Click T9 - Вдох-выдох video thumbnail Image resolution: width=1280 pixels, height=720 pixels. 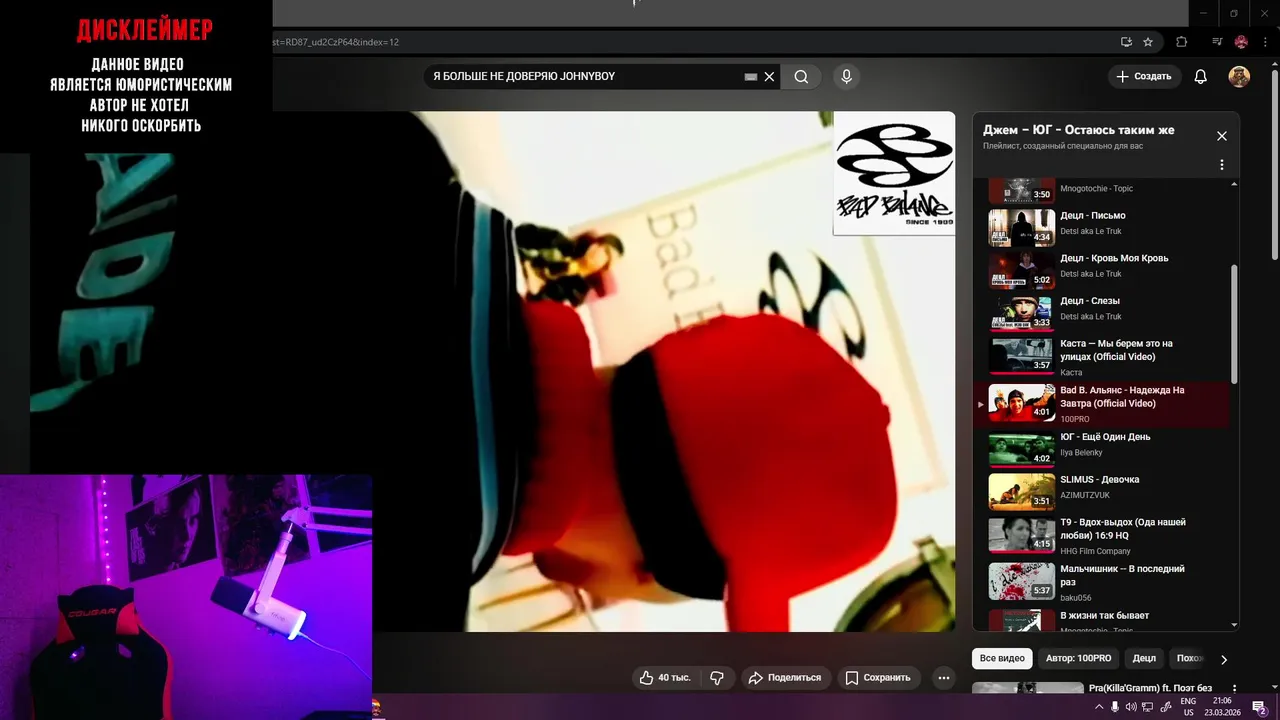tap(1022, 535)
